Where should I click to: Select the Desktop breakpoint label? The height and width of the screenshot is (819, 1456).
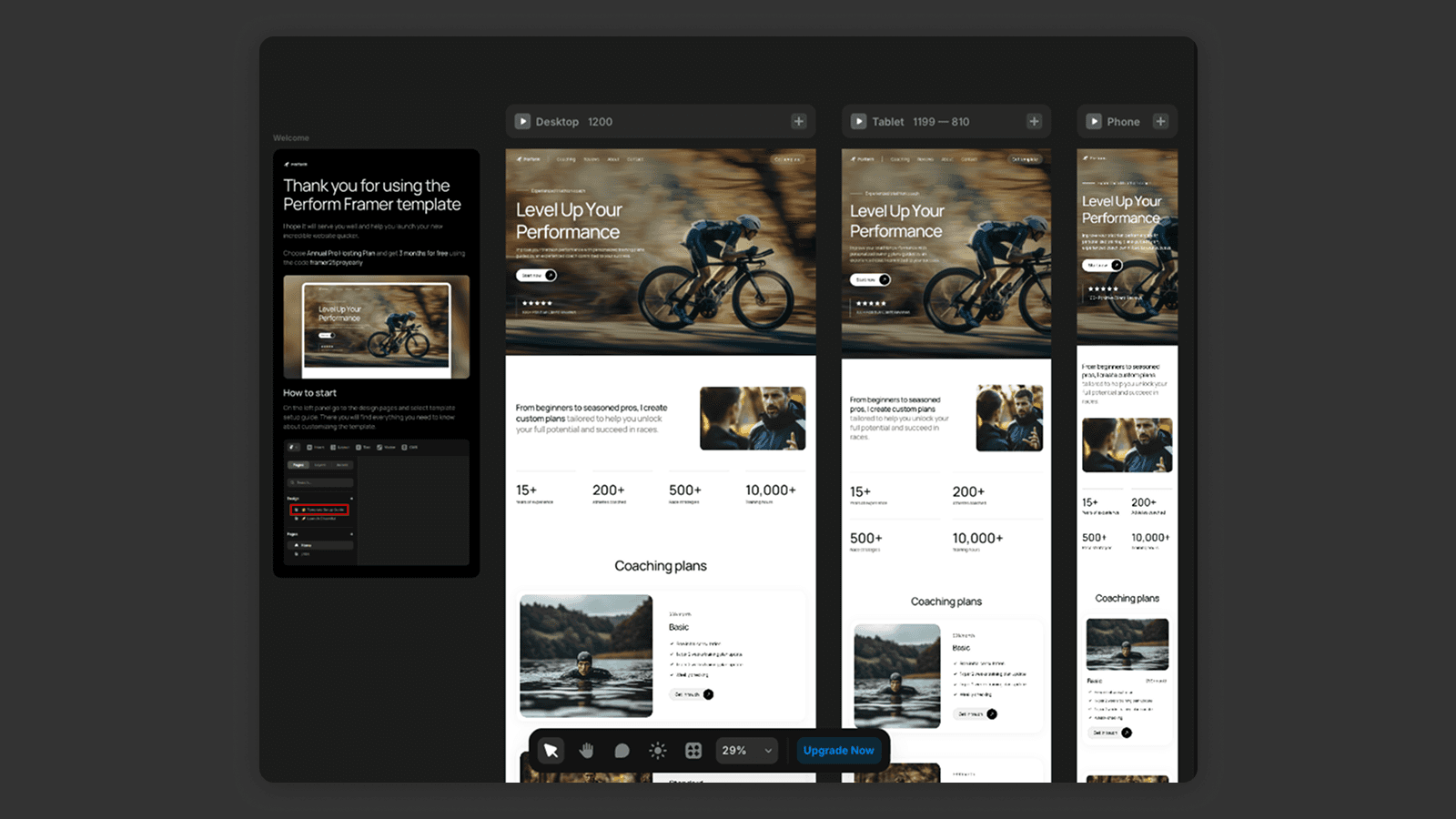pyautogui.click(x=557, y=122)
